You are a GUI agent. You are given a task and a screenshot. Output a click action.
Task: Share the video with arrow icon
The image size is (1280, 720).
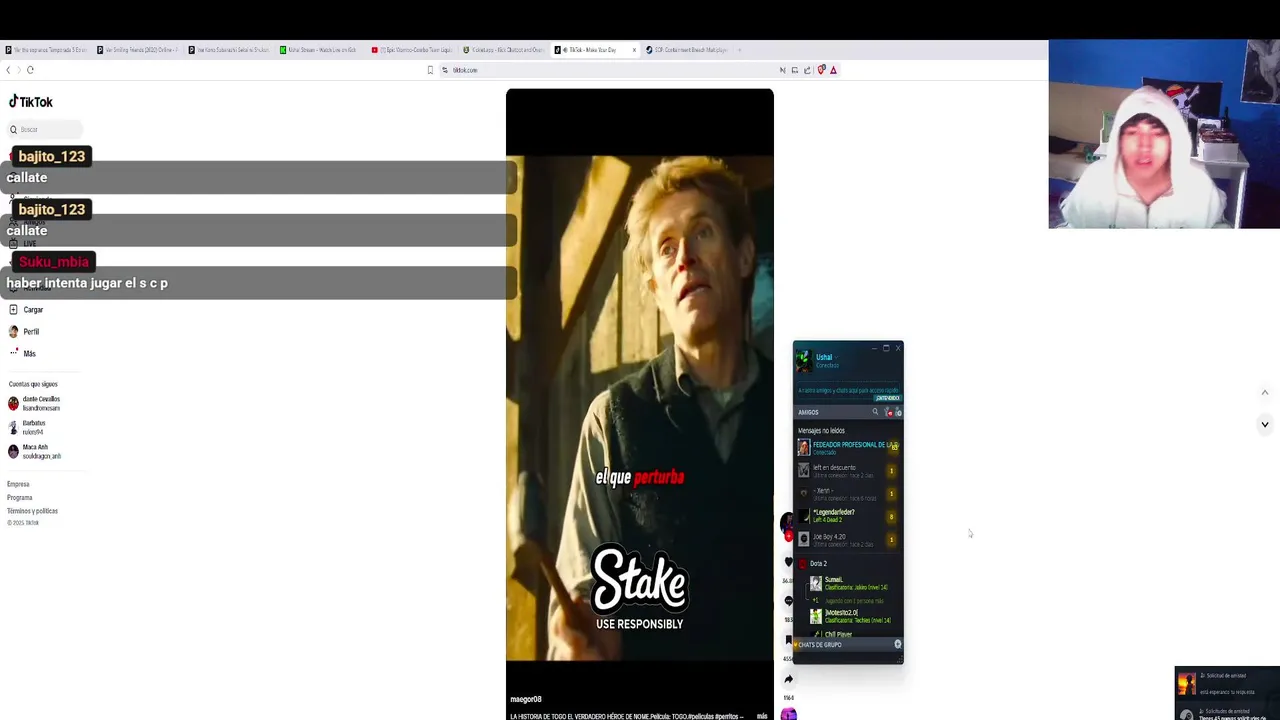click(x=788, y=679)
